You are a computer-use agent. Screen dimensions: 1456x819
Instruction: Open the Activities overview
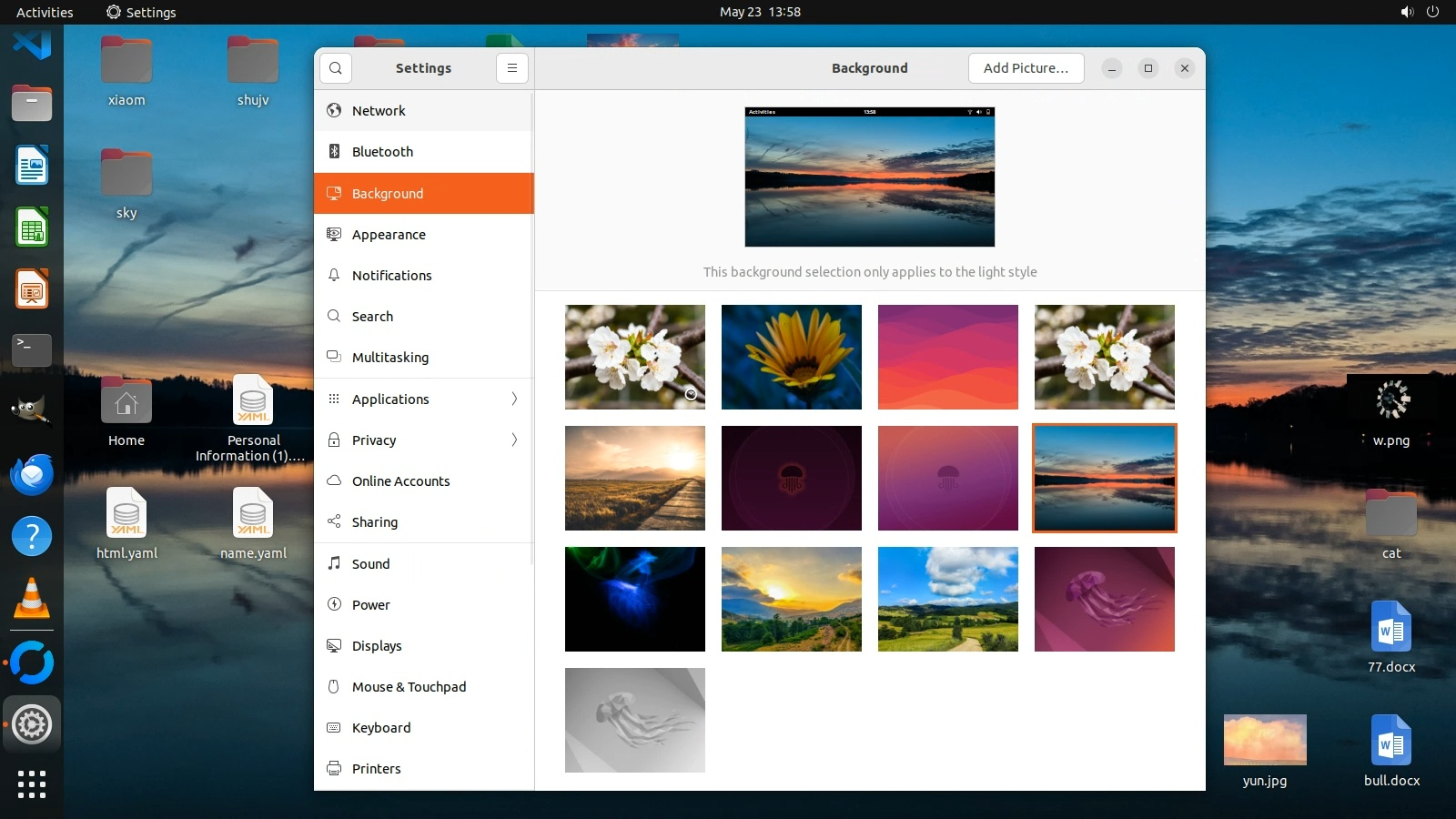[45, 12]
